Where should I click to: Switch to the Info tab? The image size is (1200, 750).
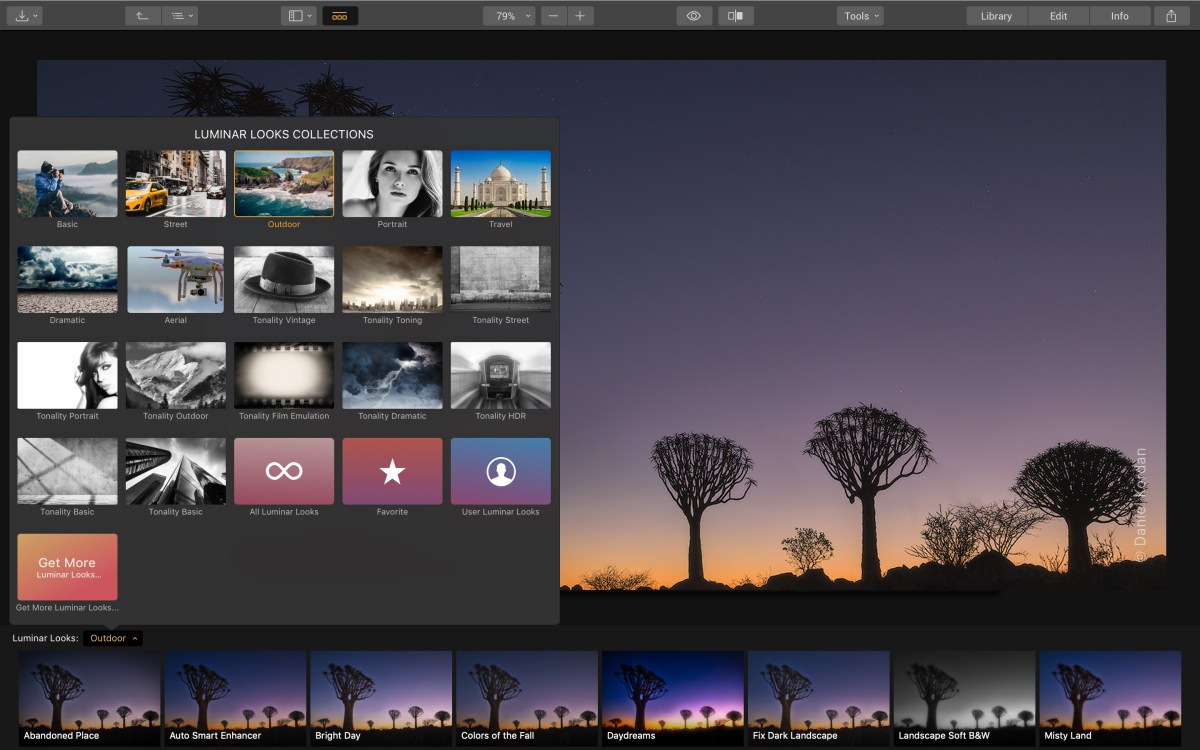[1119, 16]
